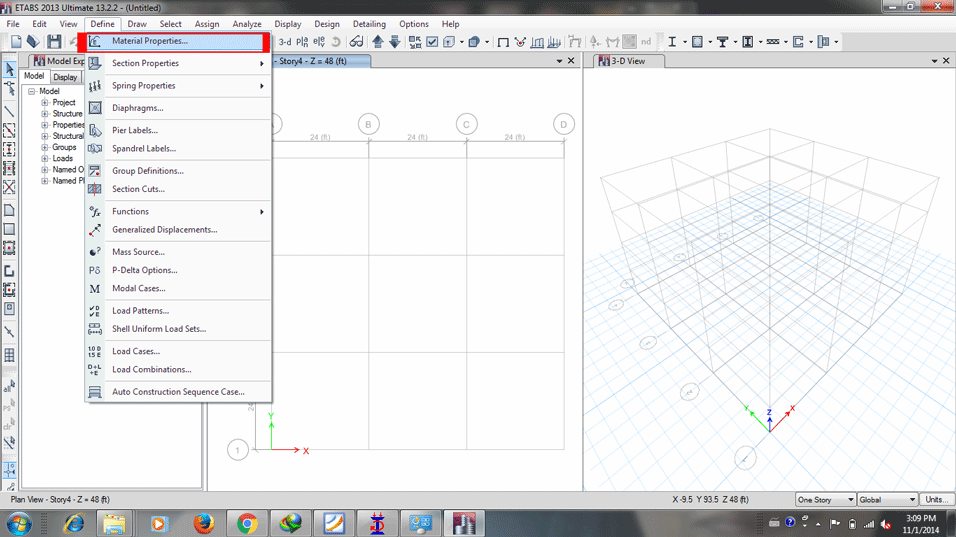Open Load Patterns dialog entry
Viewport: 956px width, 537px height.
[177, 311]
